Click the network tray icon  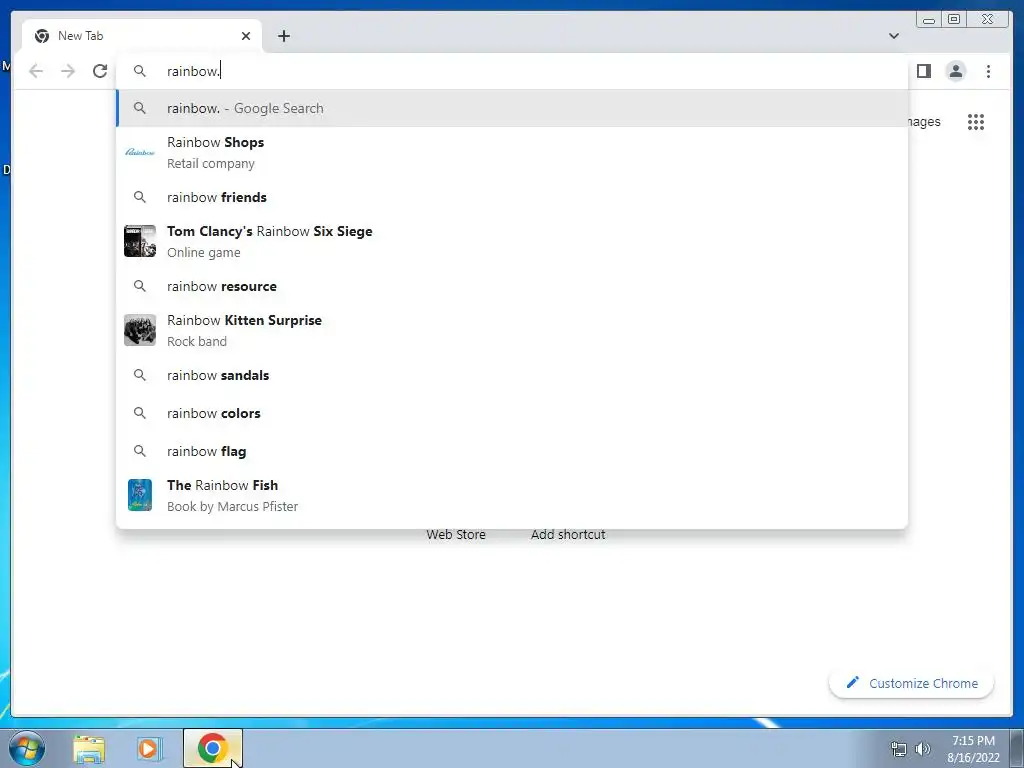point(899,749)
